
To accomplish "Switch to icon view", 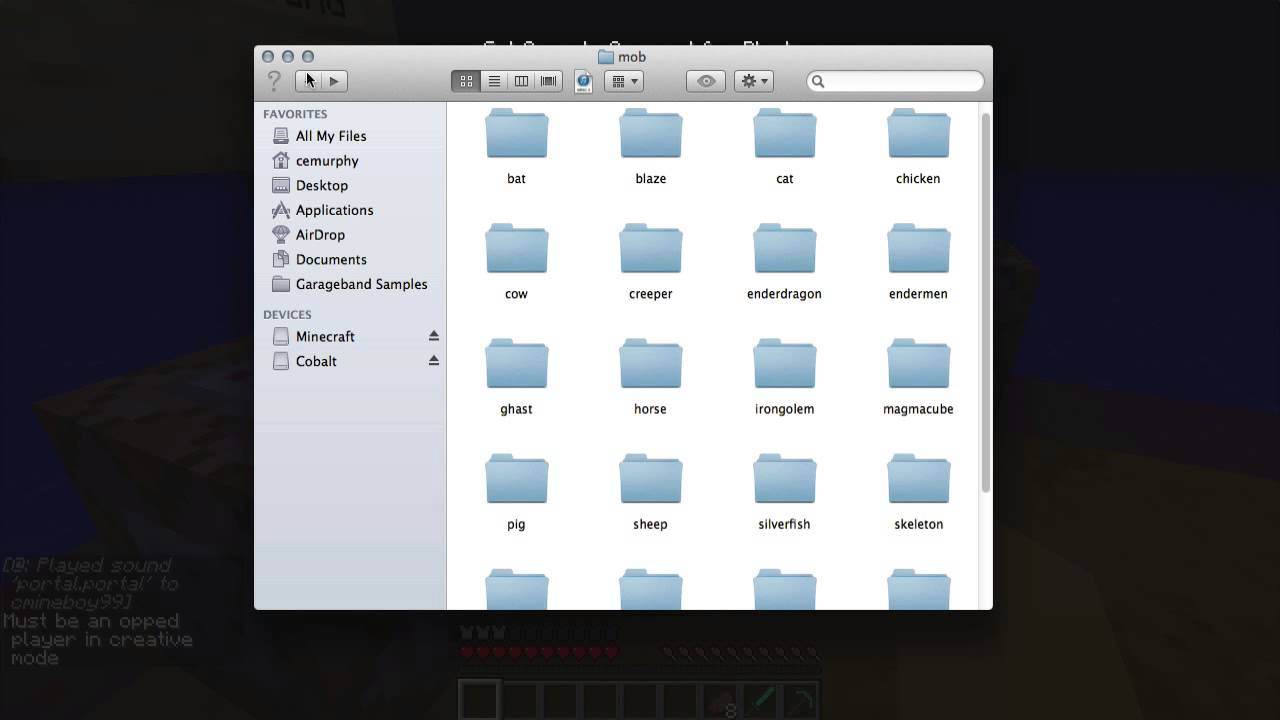I will [466, 81].
